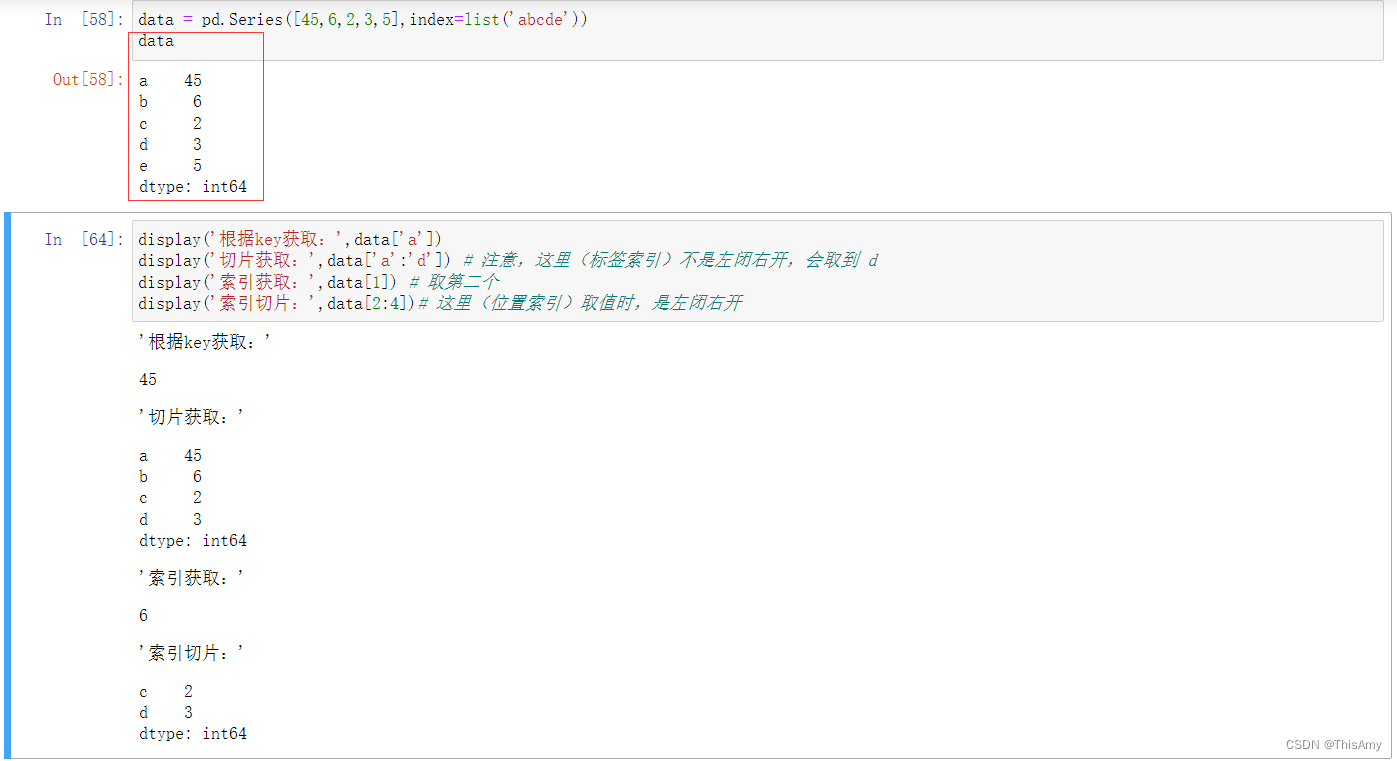Click 'dtype: int64' in Out[58] output
The image size is (1397, 761).
(x=193, y=187)
